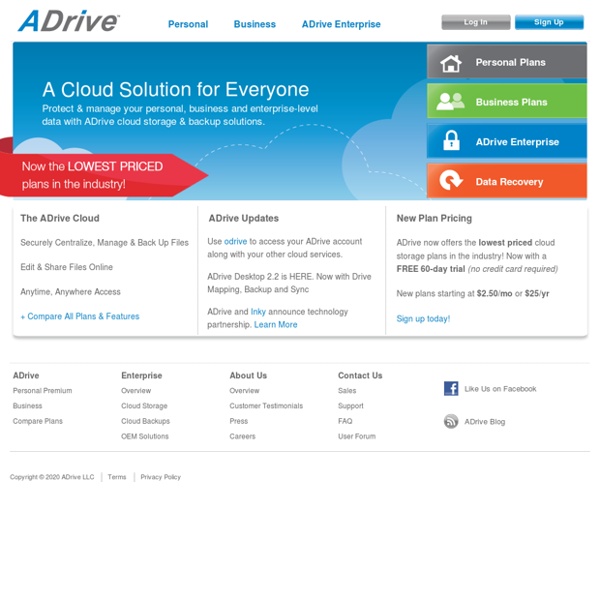This screenshot has height=600, width=600.
Task: Open the User Forum footer link
Action: (357, 436)
